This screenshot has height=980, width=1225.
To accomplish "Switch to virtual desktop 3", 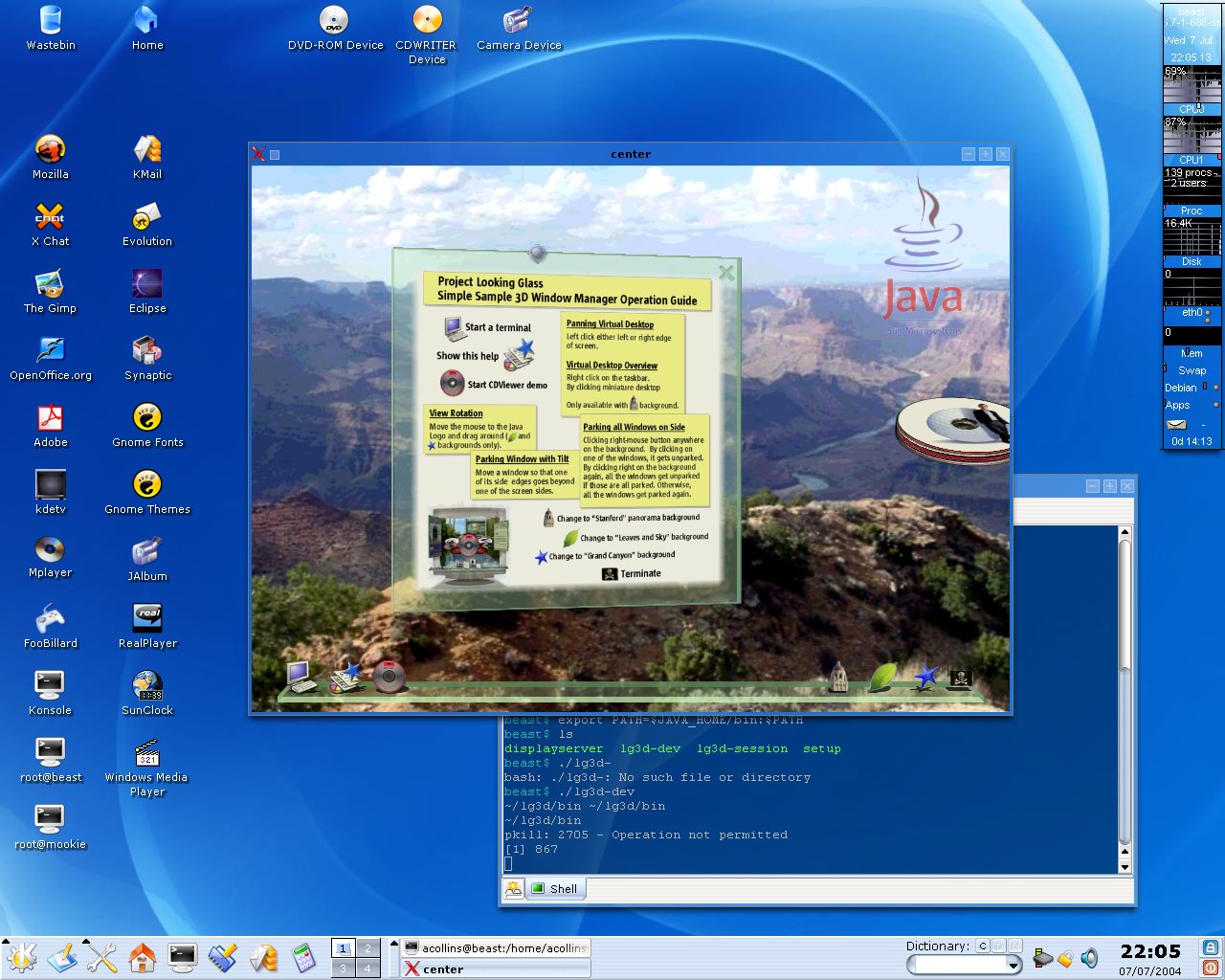I will coord(343,969).
